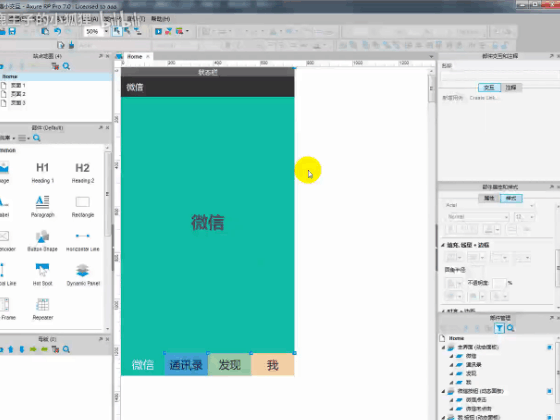Click the 发现 tab button on canvas
The width and height of the screenshot is (560, 420).
(230, 365)
